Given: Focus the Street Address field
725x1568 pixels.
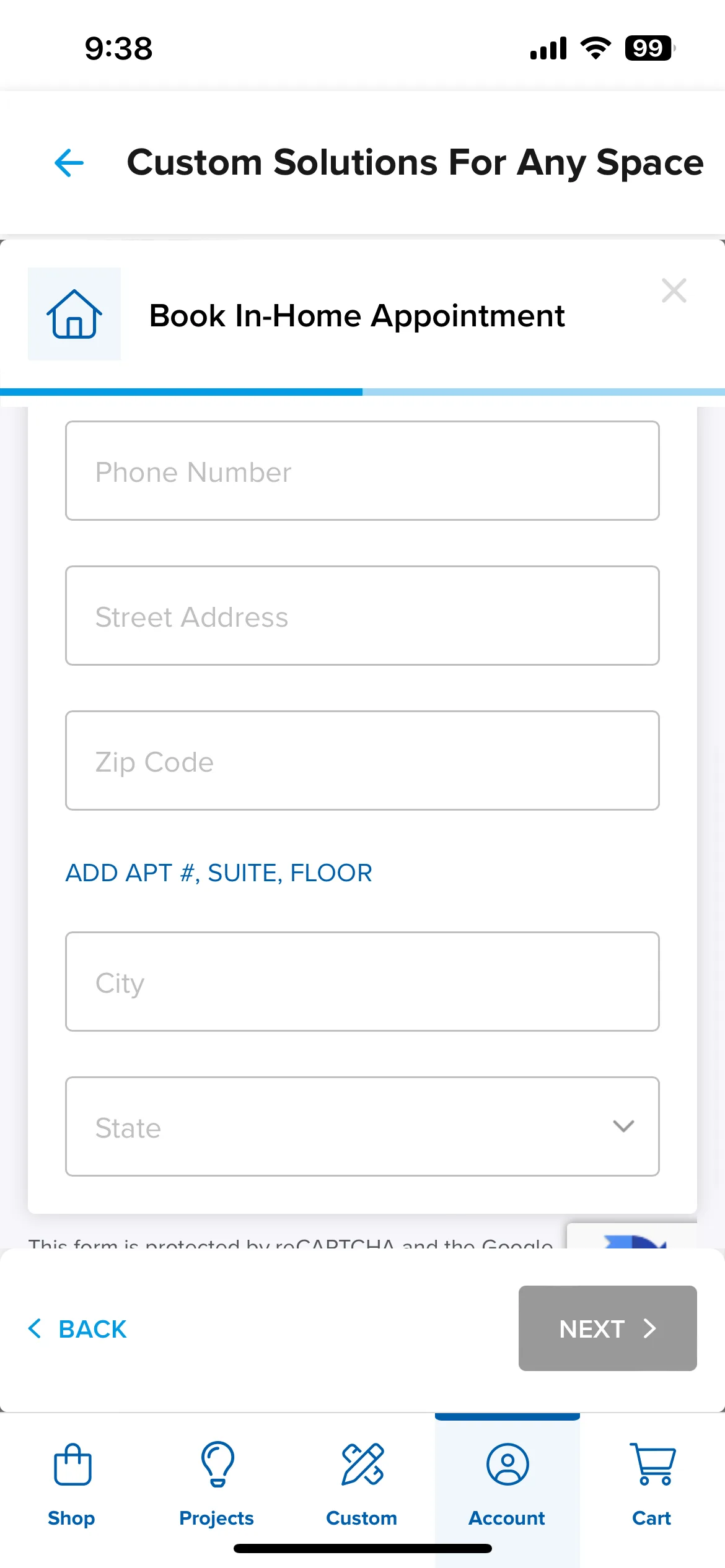Looking at the screenshot, I should tap(362, 616).
